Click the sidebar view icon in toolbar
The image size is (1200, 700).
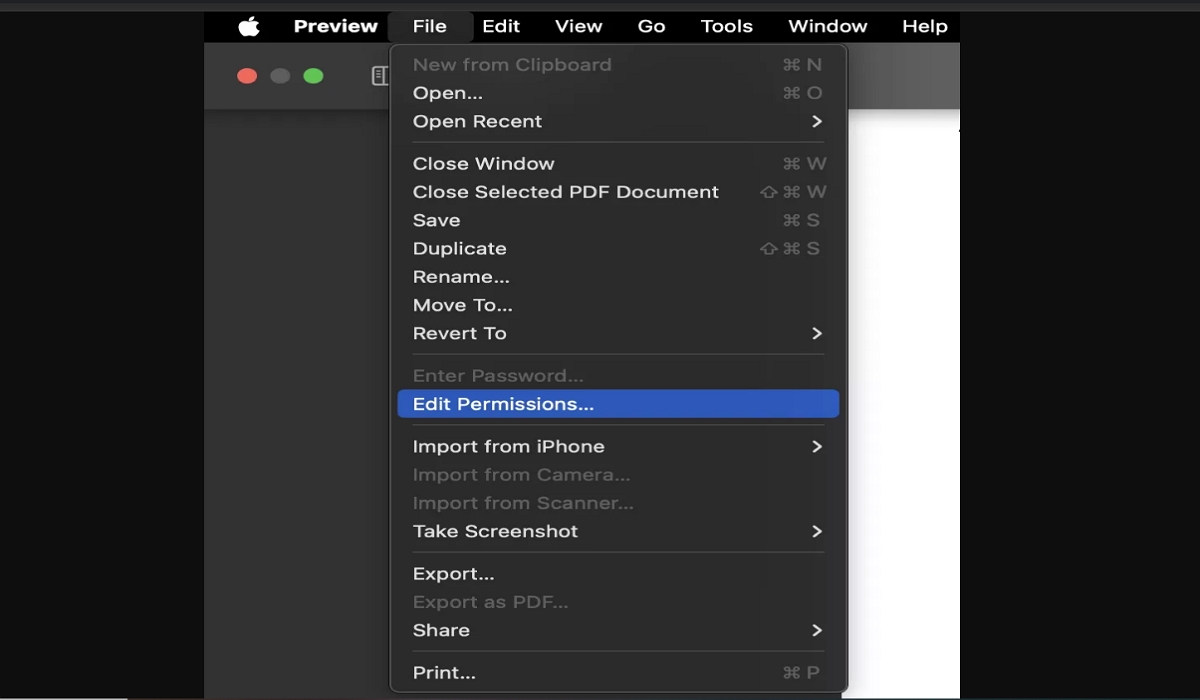click(x=380, y=76)
